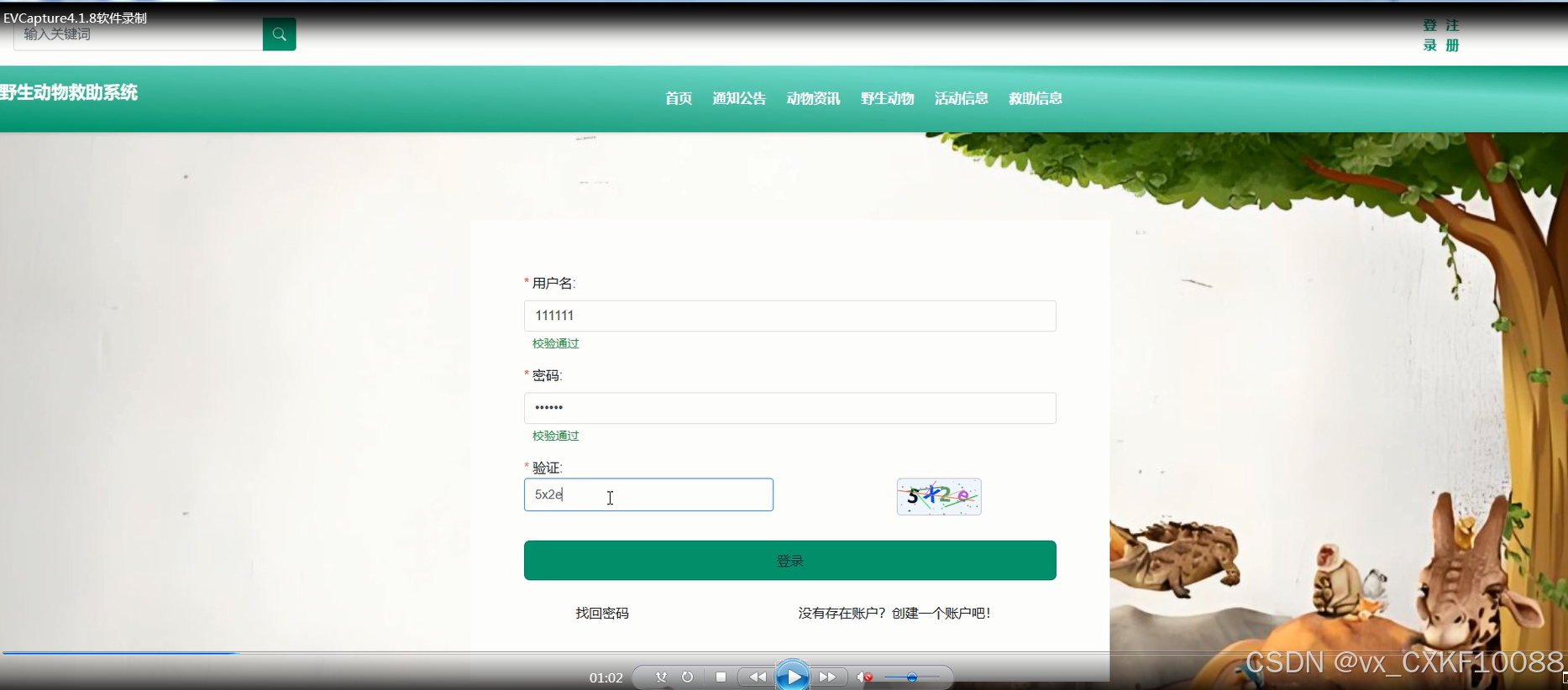Image resolution: width=1568 pixels, height=690 pixels.
Task: Click 没有存在账户？创建一个账户吧! link
Action: coord(894,614)
